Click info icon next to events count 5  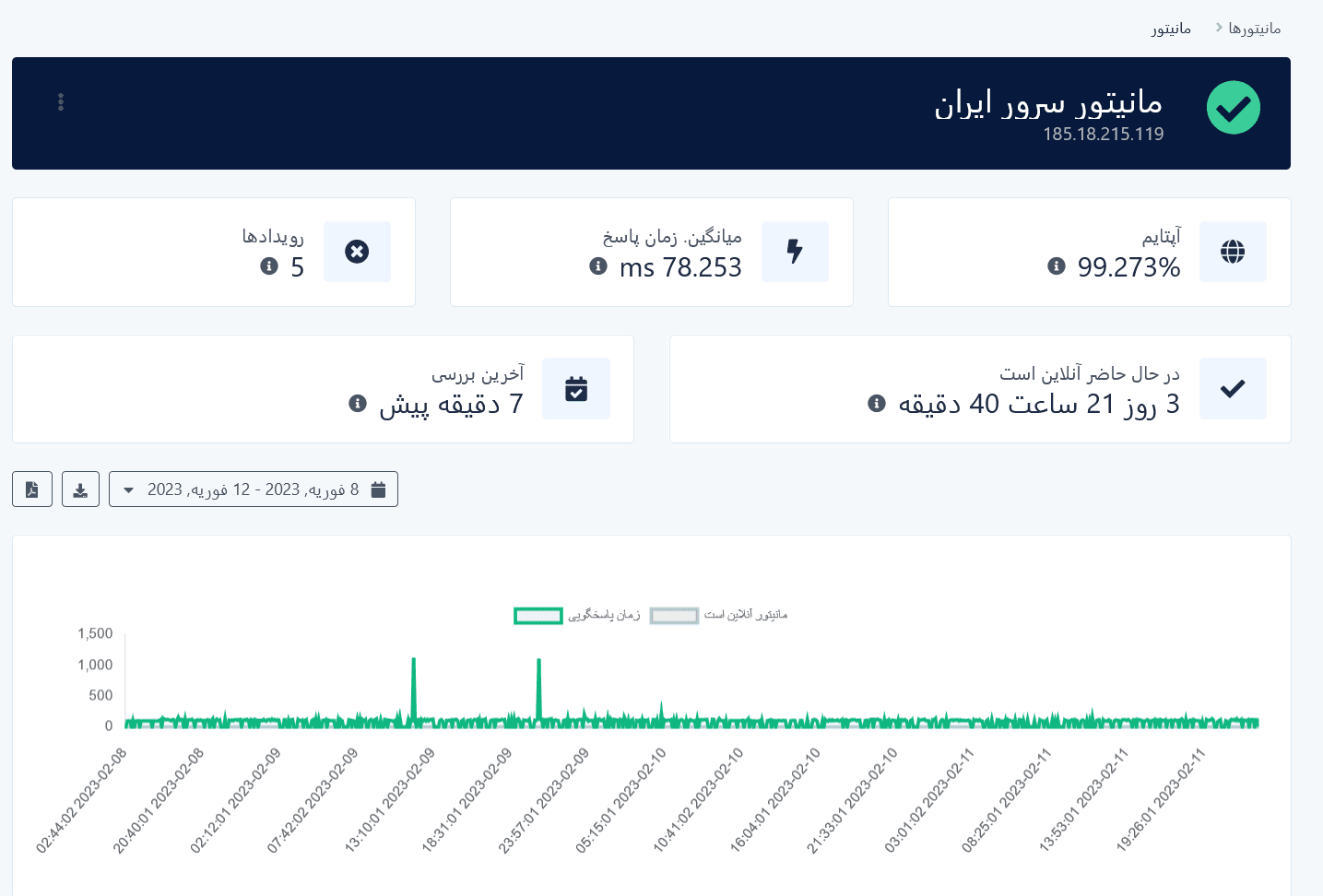[x=269, y=266]
